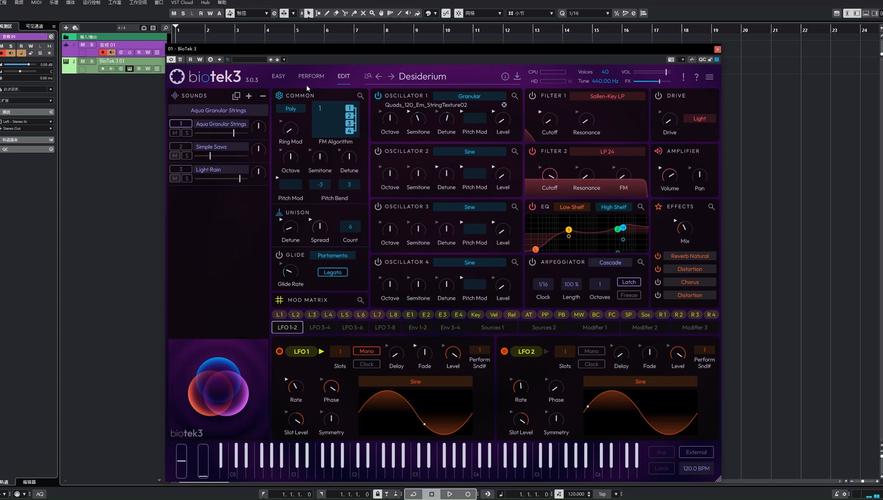Open the Arpeggiator Cascade pattern dropdown

610,262
